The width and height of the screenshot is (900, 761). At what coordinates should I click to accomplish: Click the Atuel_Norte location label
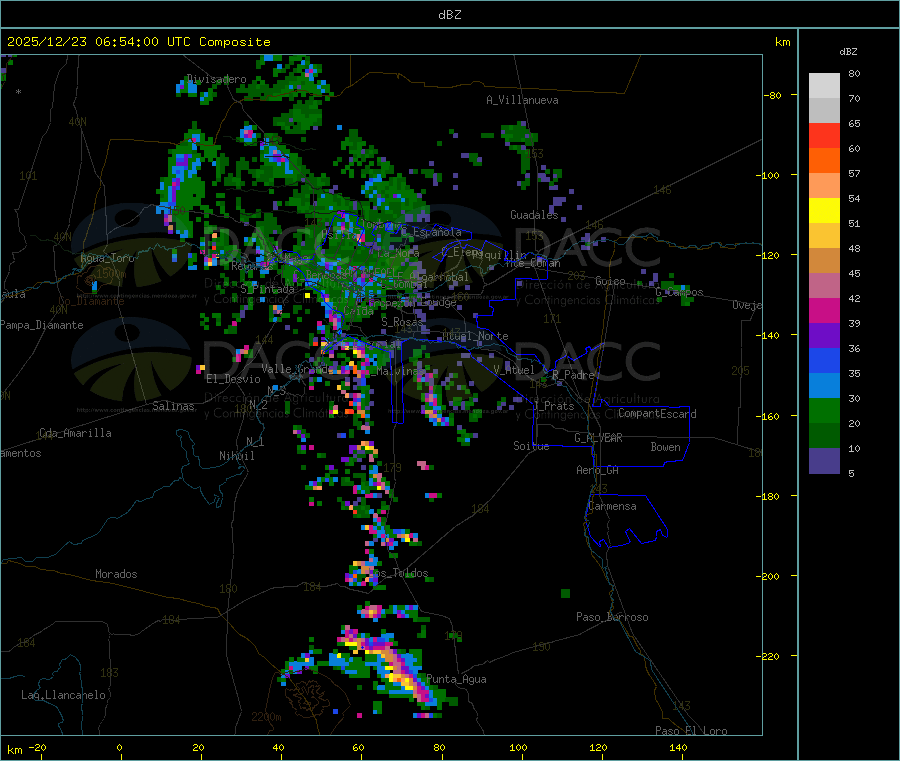point(475,336)
